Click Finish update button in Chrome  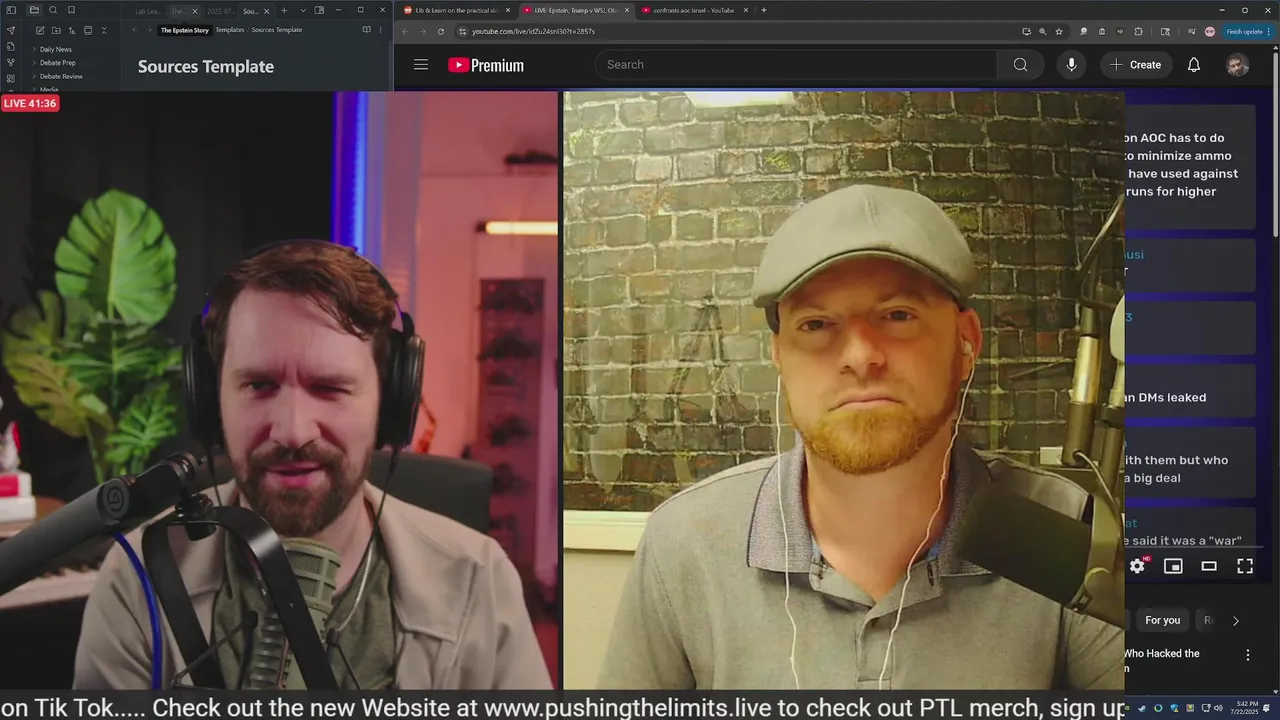1249,31
